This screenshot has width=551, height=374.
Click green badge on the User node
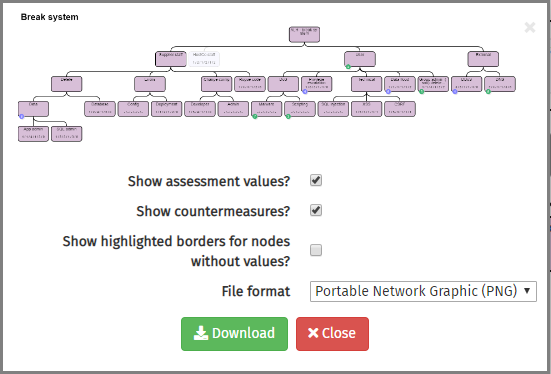[348, 66]
